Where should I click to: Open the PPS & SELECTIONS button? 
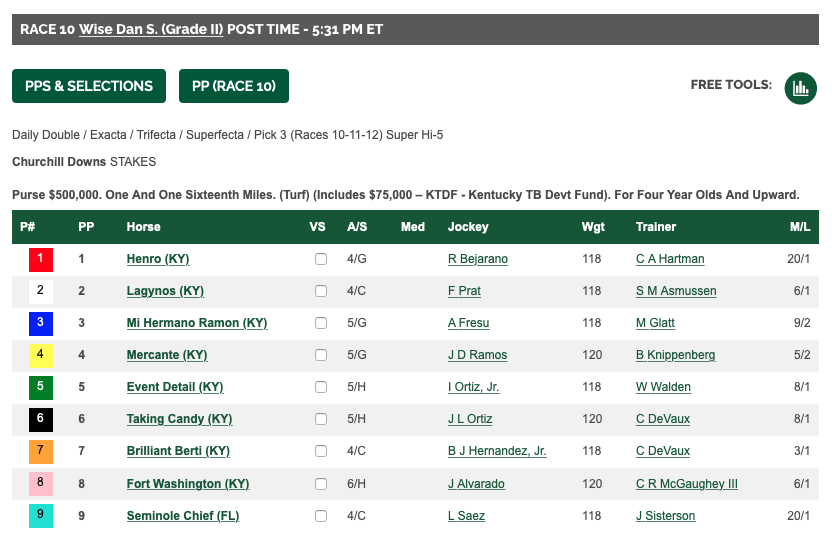pos(89,86)
